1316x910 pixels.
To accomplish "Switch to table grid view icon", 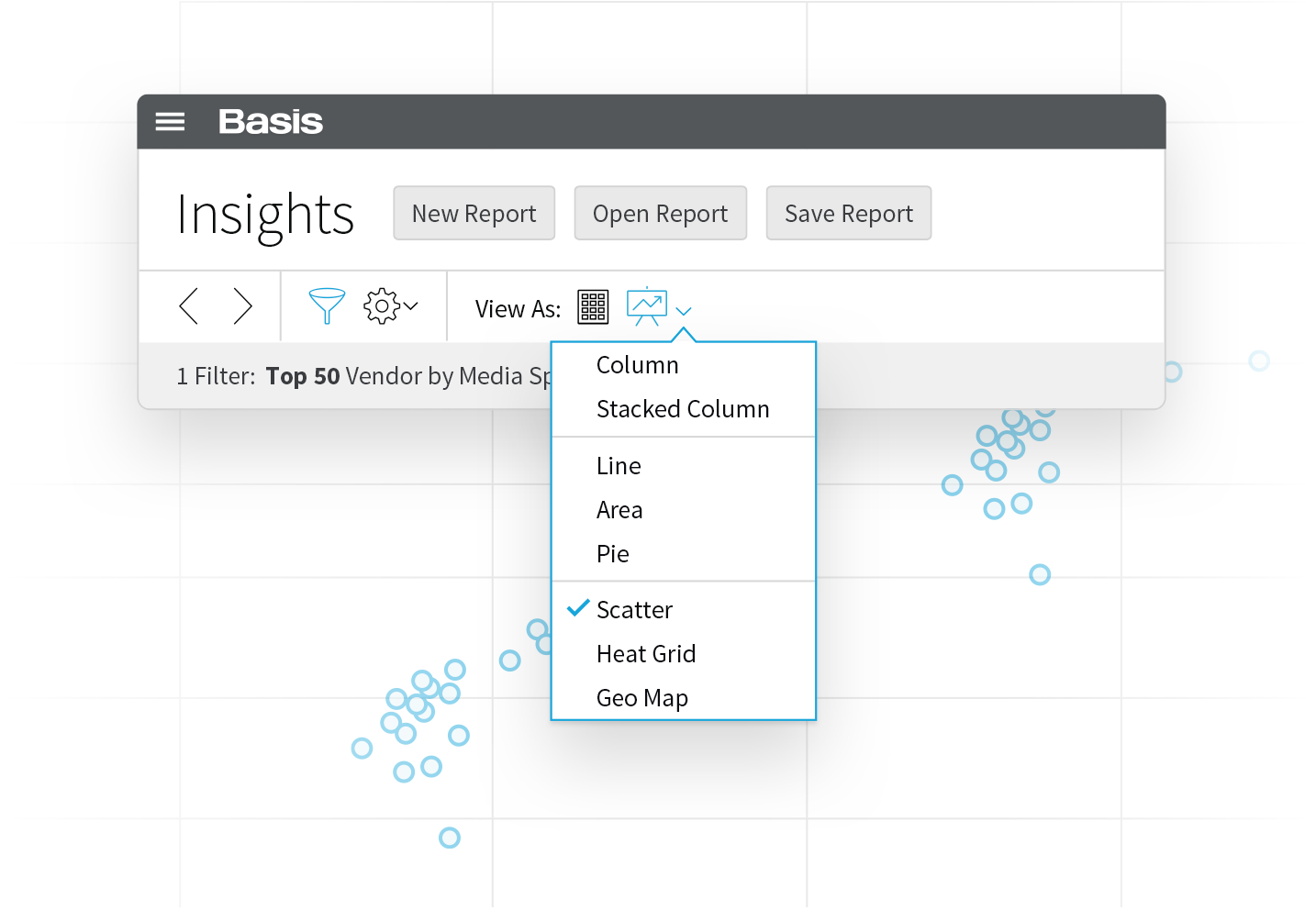I will [x=593, y=306].
